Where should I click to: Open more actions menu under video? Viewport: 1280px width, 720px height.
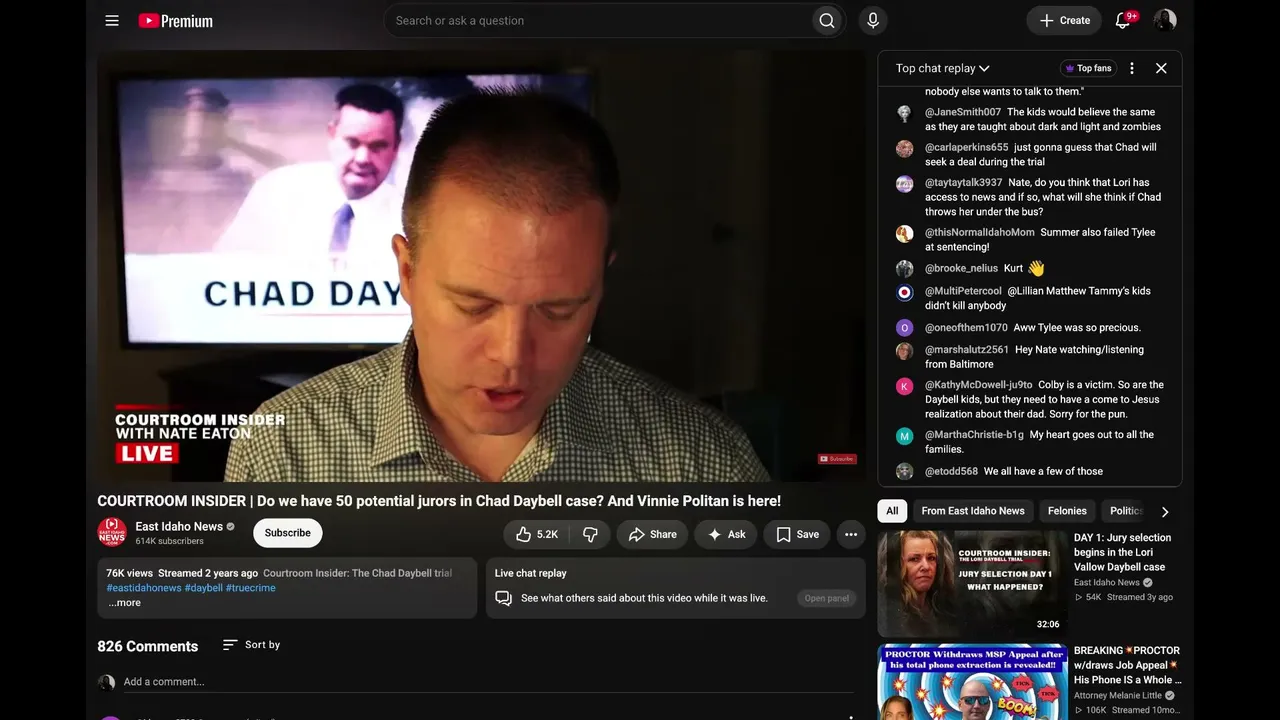point(851,534)
